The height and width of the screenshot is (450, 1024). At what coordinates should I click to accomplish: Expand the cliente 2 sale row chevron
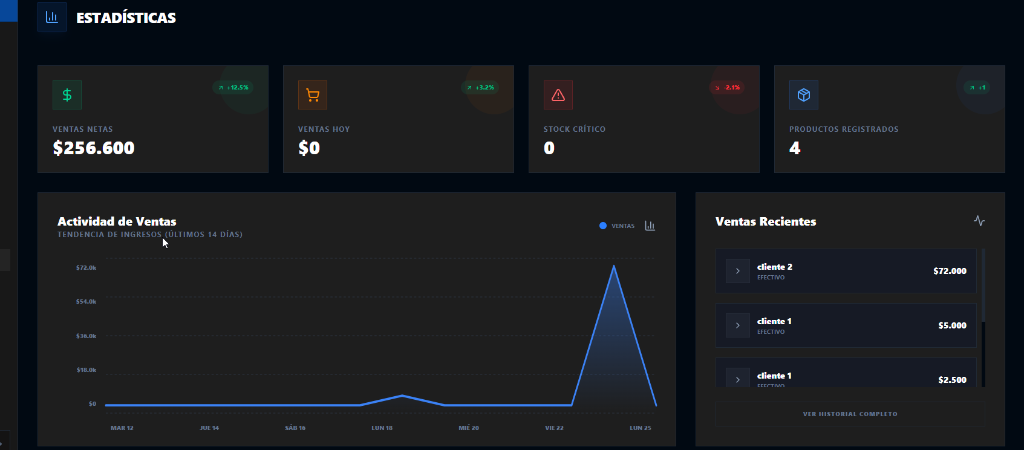pyautogui.click(x=737, y=271)
